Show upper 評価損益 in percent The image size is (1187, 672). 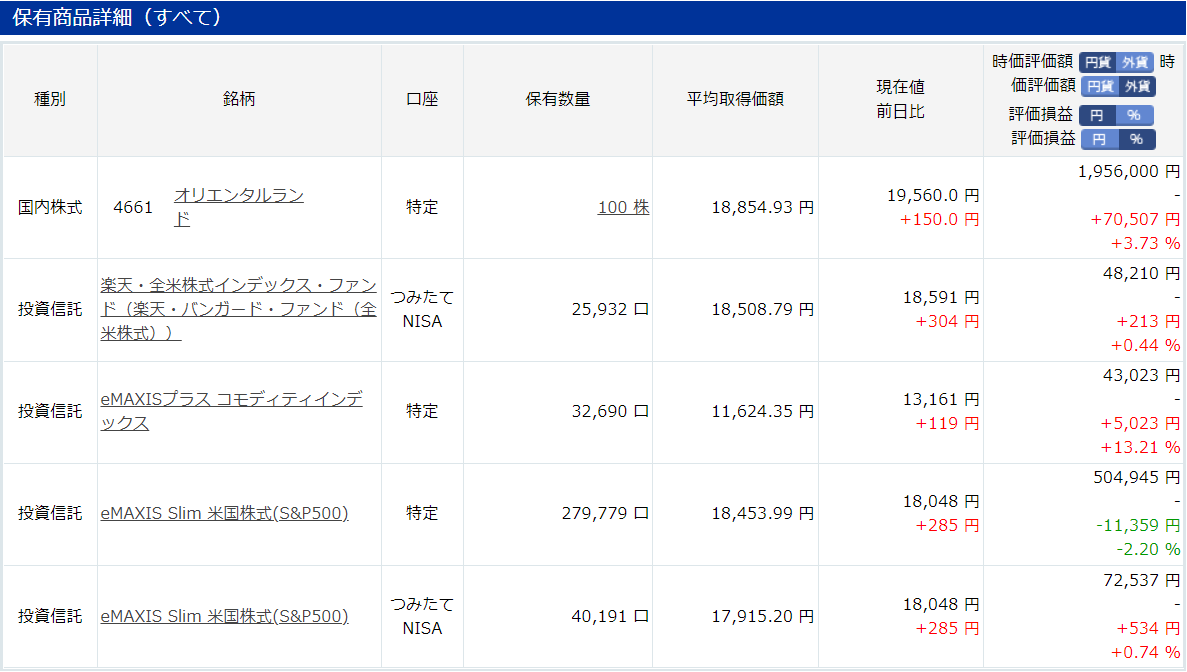click(1133, 115)
